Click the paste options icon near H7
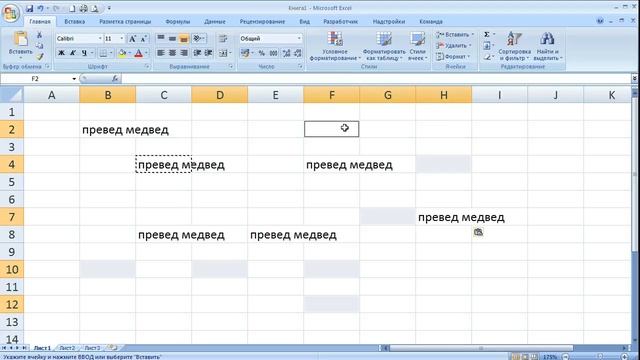Screen dimensions: 640x360 (478, 232)
